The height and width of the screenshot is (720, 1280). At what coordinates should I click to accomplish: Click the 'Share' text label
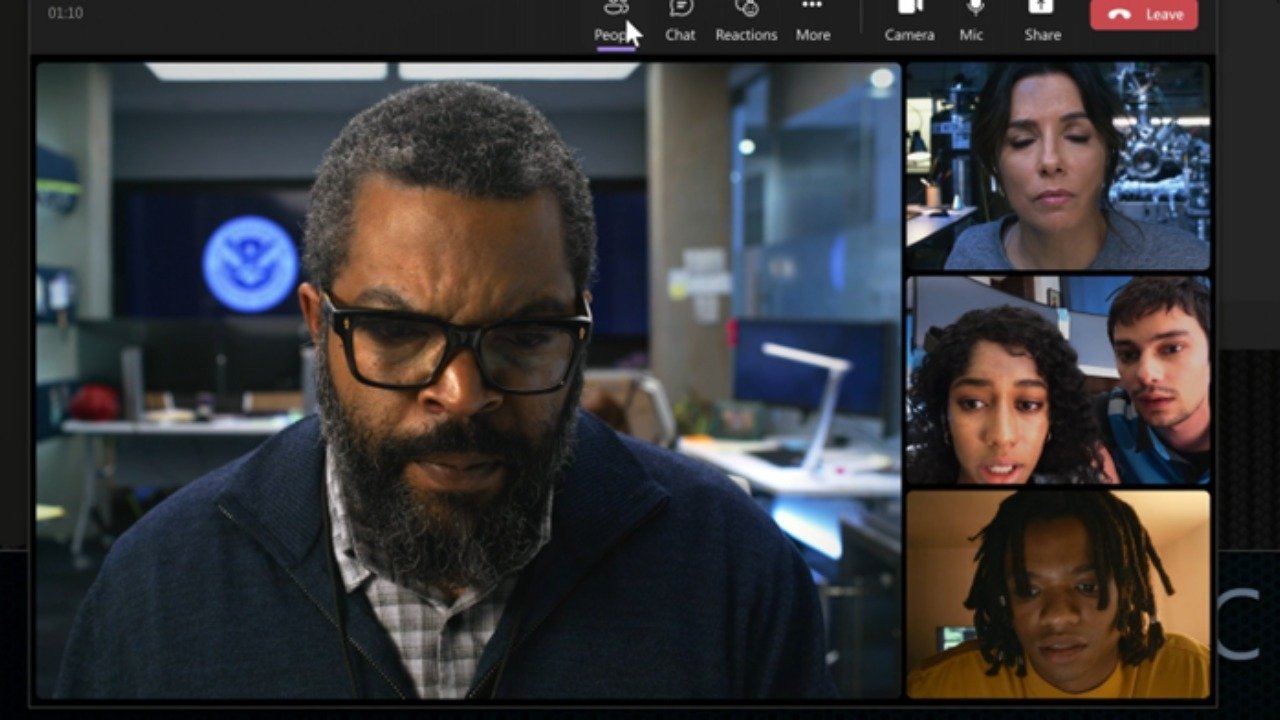1042,35
